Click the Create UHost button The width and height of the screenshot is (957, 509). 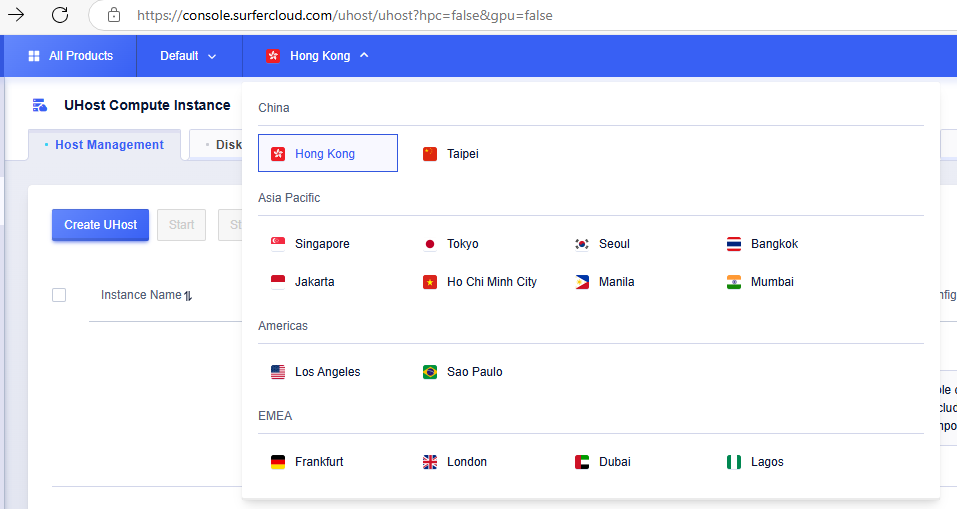[101, 225]
